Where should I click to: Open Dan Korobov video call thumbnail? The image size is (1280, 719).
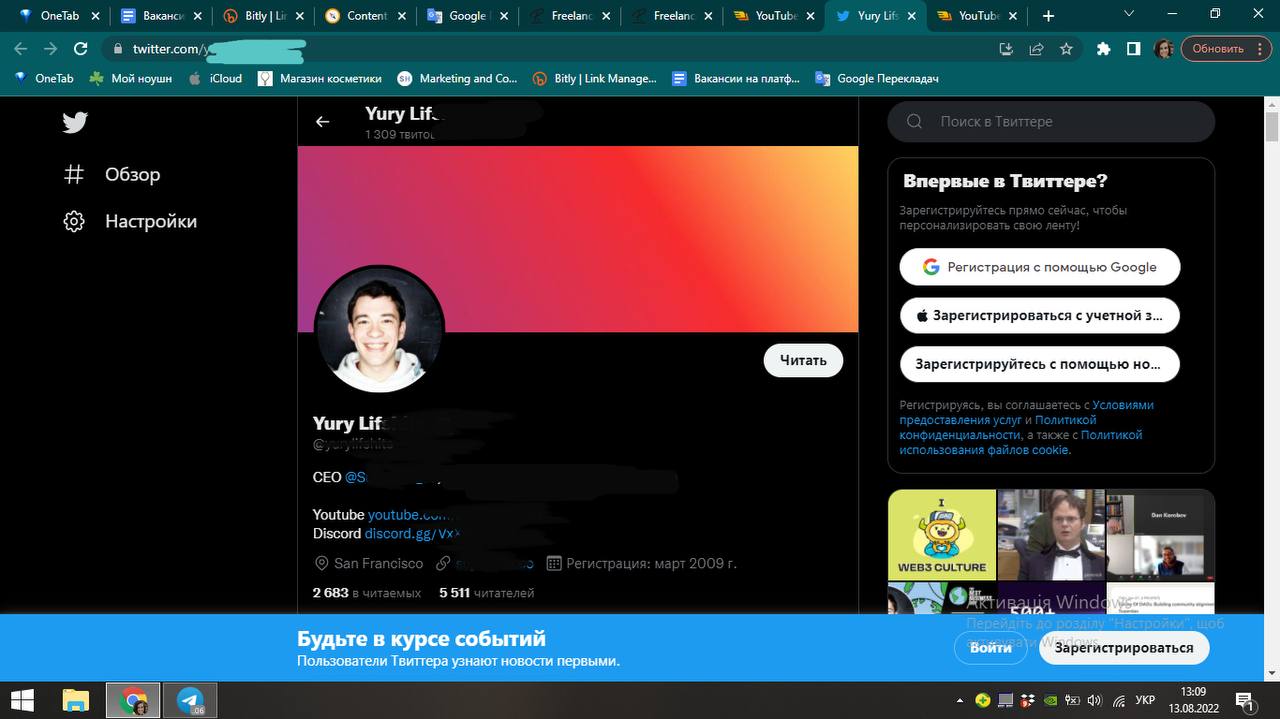1160,534
